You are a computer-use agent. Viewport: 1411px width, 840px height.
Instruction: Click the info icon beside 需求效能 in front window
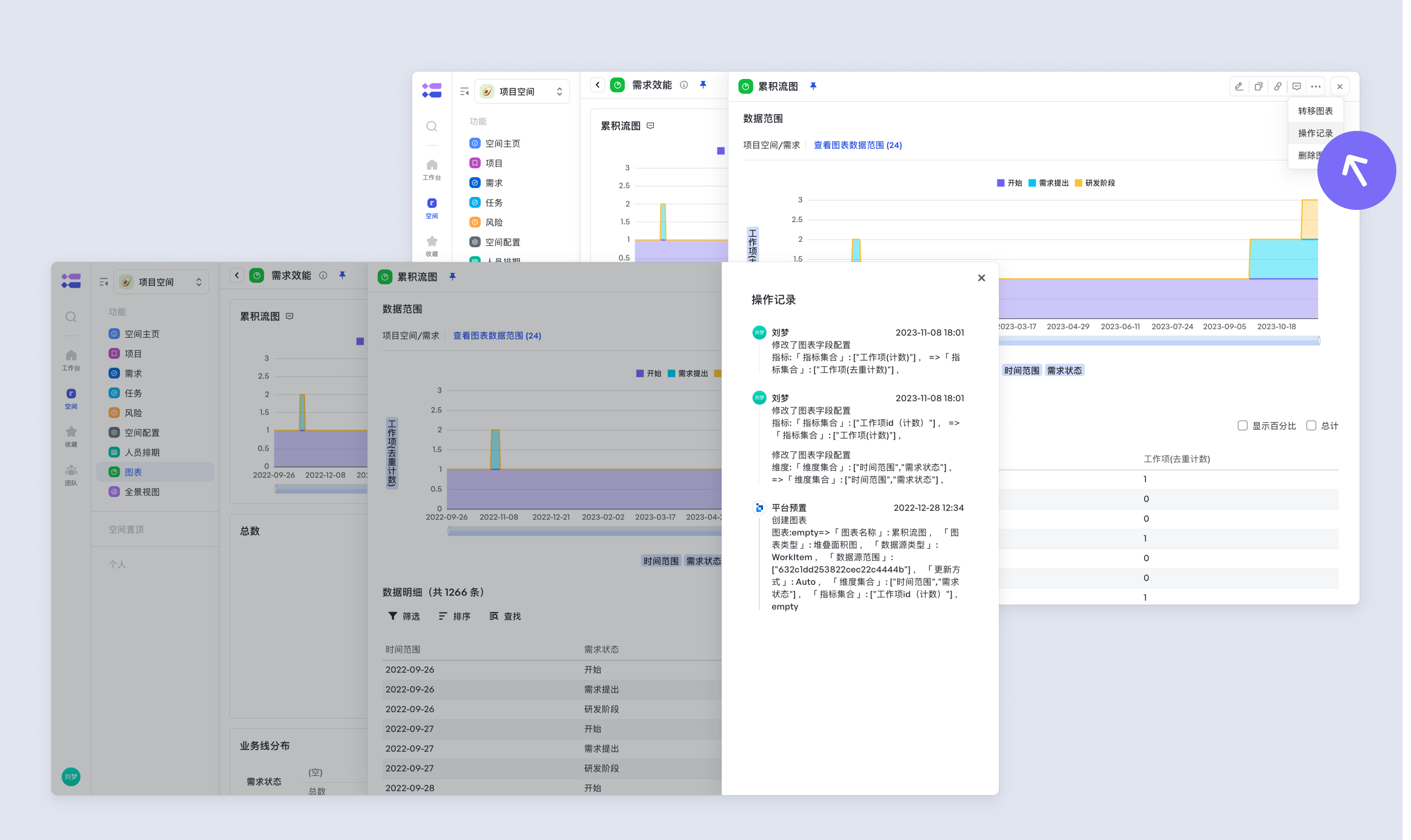pos(323,276)
